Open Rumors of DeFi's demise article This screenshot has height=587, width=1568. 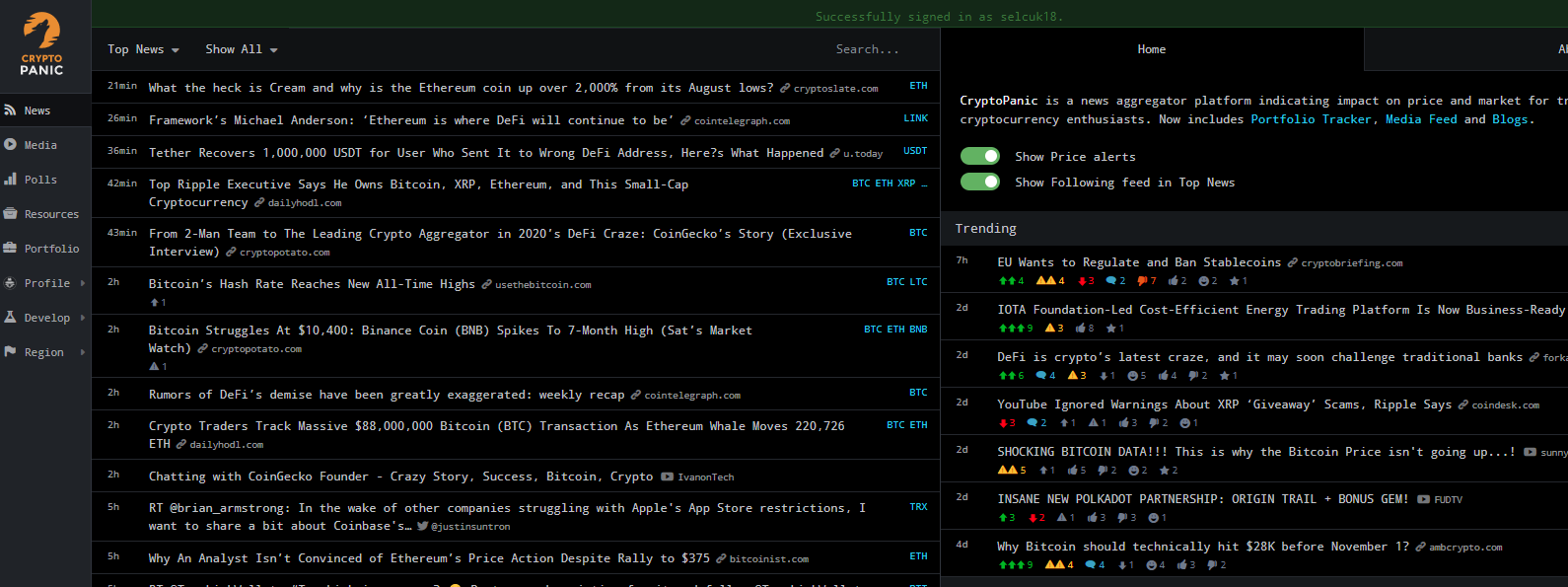coord(387,395)
